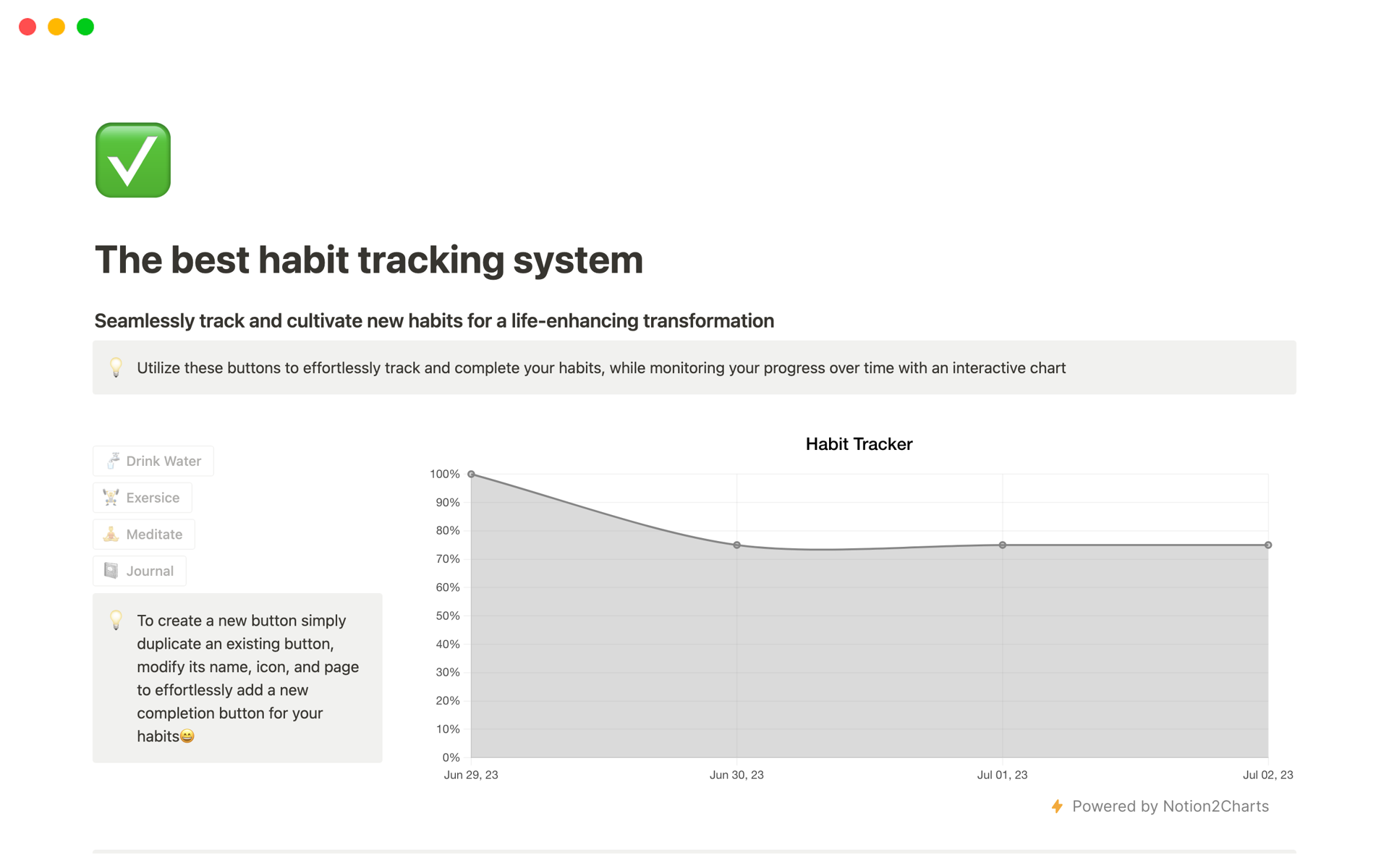This screenshot has width=1389, height=868.
Task: Click the page title heading text
Action: [x=368, y=260]
